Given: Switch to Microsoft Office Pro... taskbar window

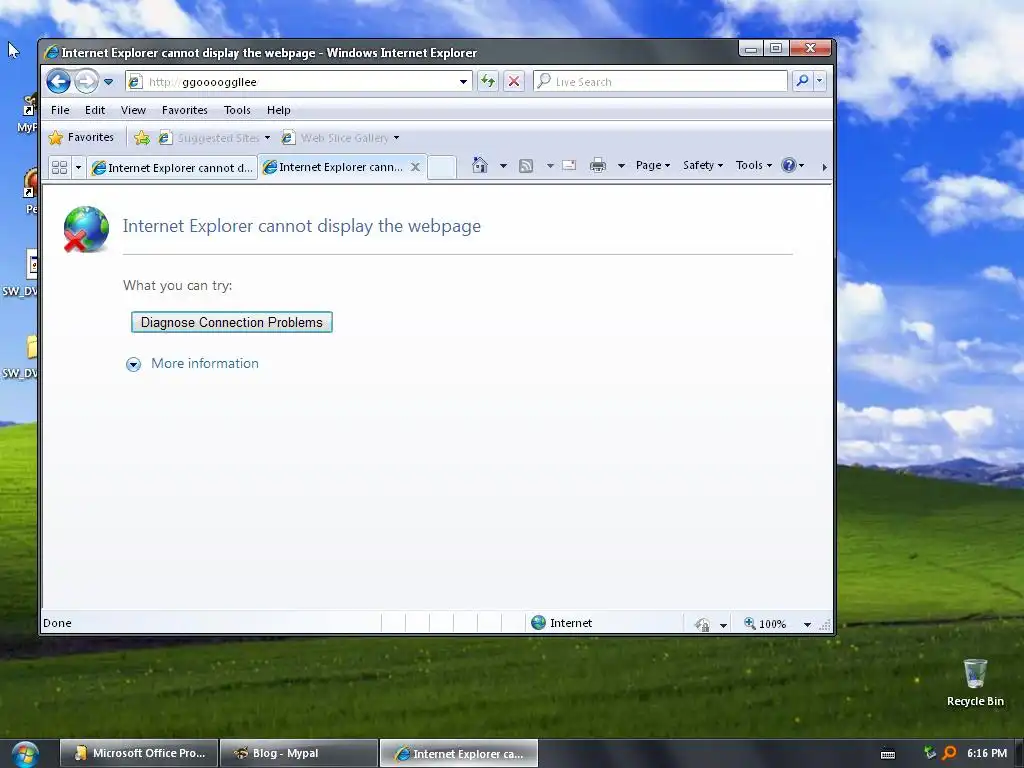Looking at the screenshot, I should click(x=139, y=753).
